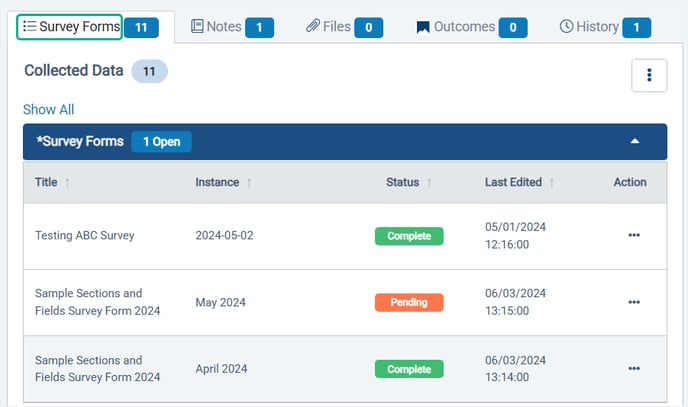Open actions menu for May 2024 survey

pyautogui.click(x=634, y=302)
